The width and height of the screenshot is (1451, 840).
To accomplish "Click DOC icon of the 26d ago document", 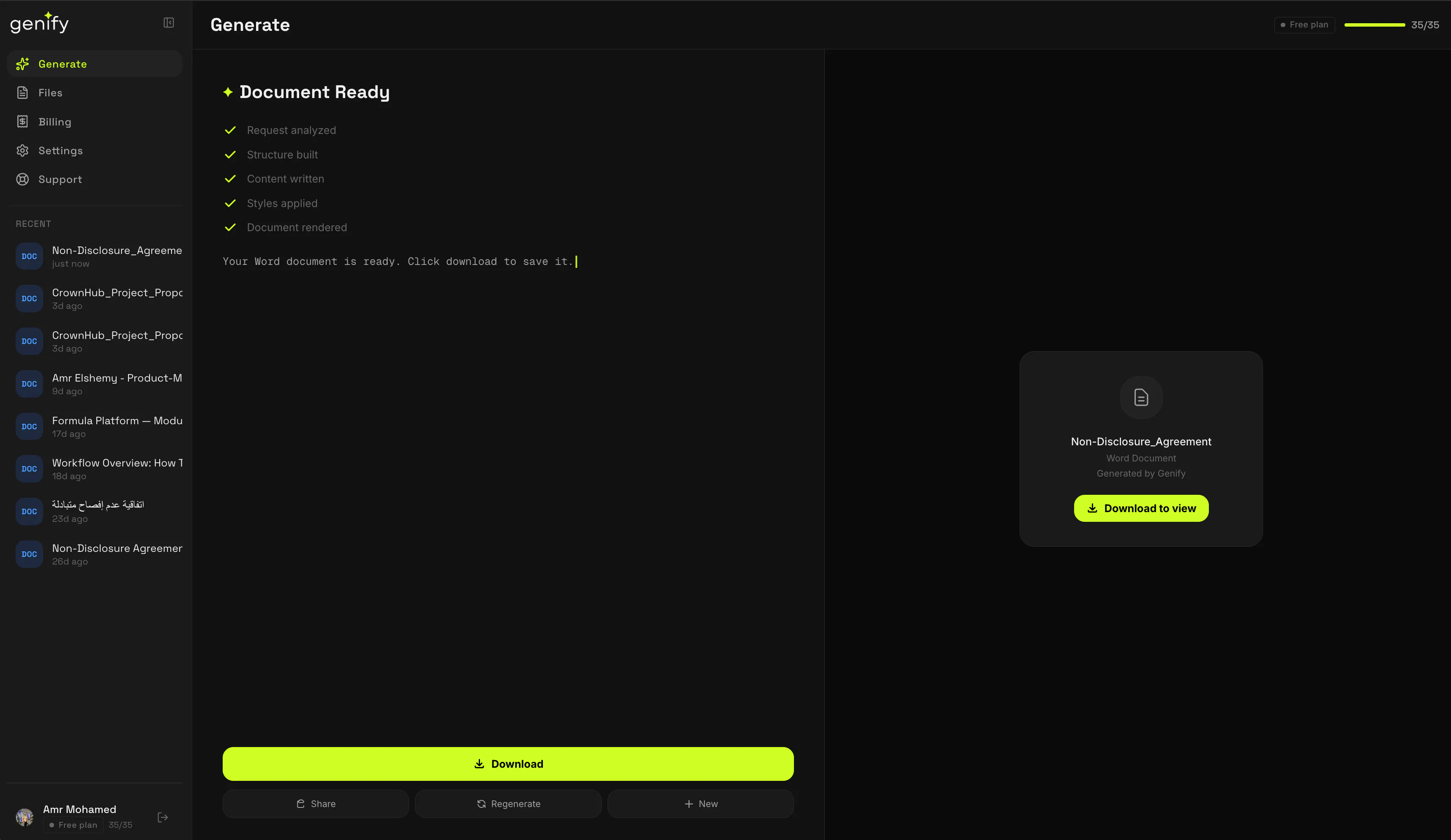I will (x=29, y=554).
